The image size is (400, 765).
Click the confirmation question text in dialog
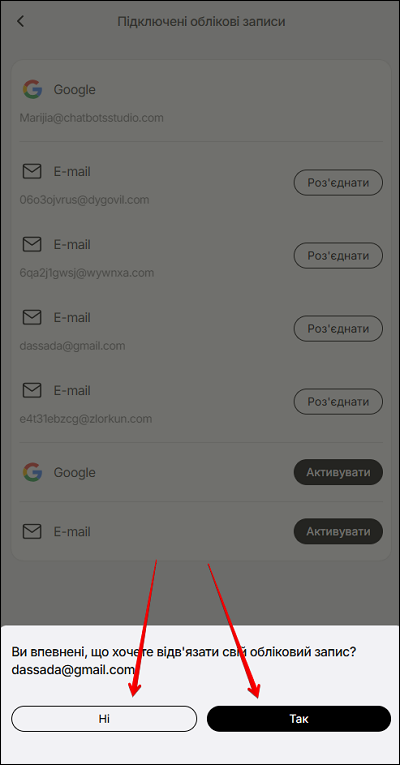pos(183,652)
